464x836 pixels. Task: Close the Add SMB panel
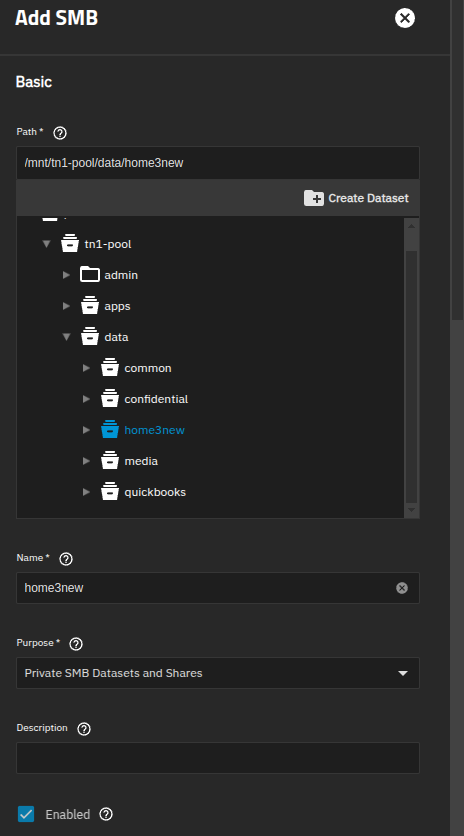pyautogui.click(x=405, y=18)
